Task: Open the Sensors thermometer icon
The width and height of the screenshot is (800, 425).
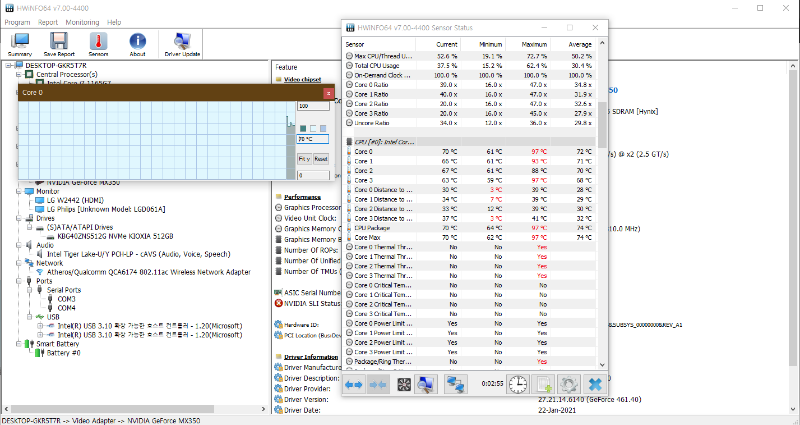Action: (x=98, y=43)
